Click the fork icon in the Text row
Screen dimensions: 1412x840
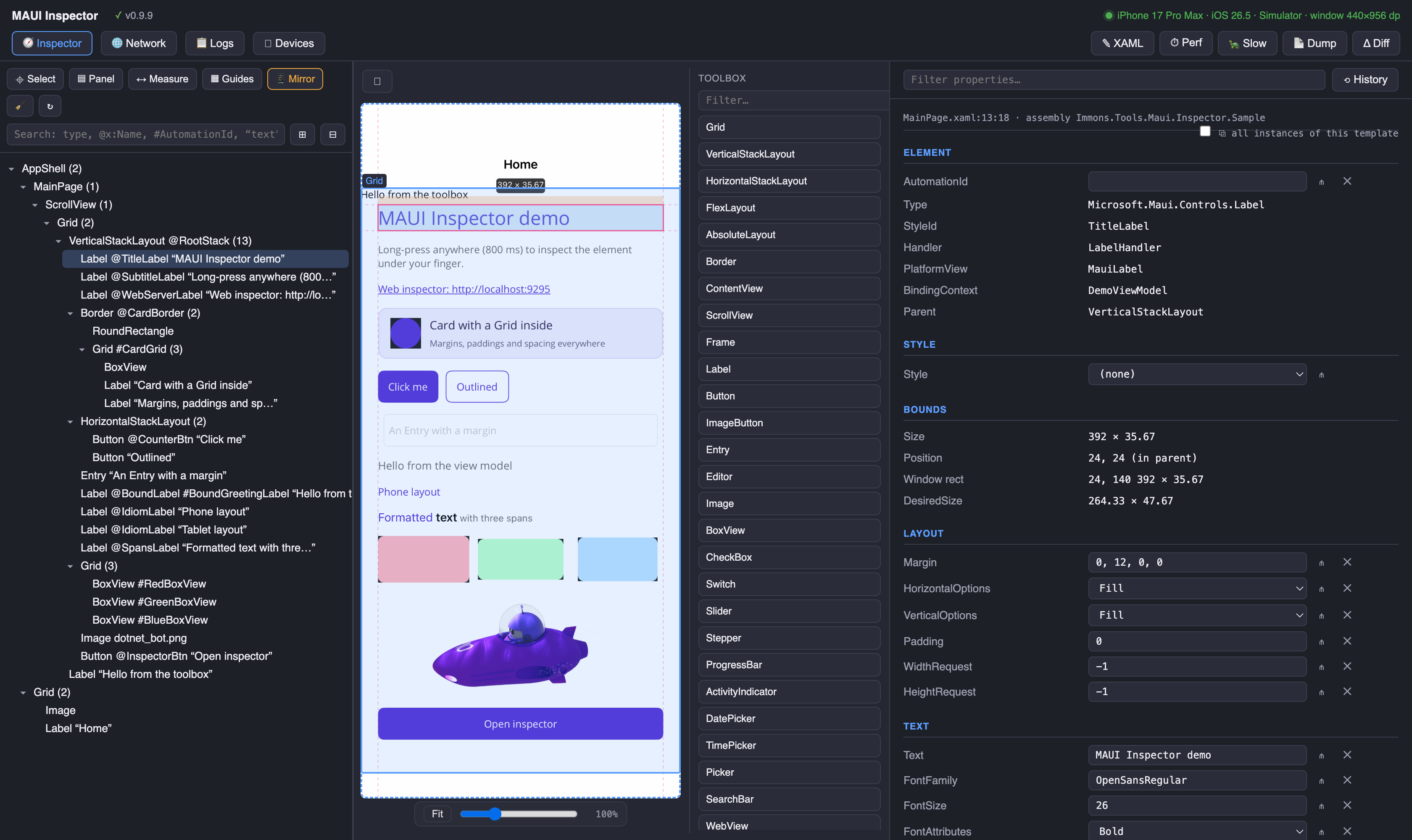pos(1321,756)
